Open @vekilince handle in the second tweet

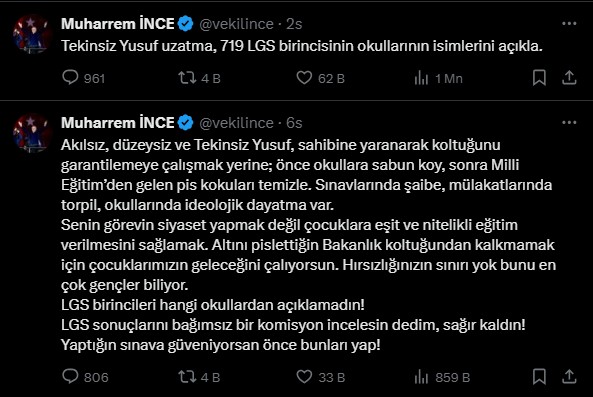point(236,123)
